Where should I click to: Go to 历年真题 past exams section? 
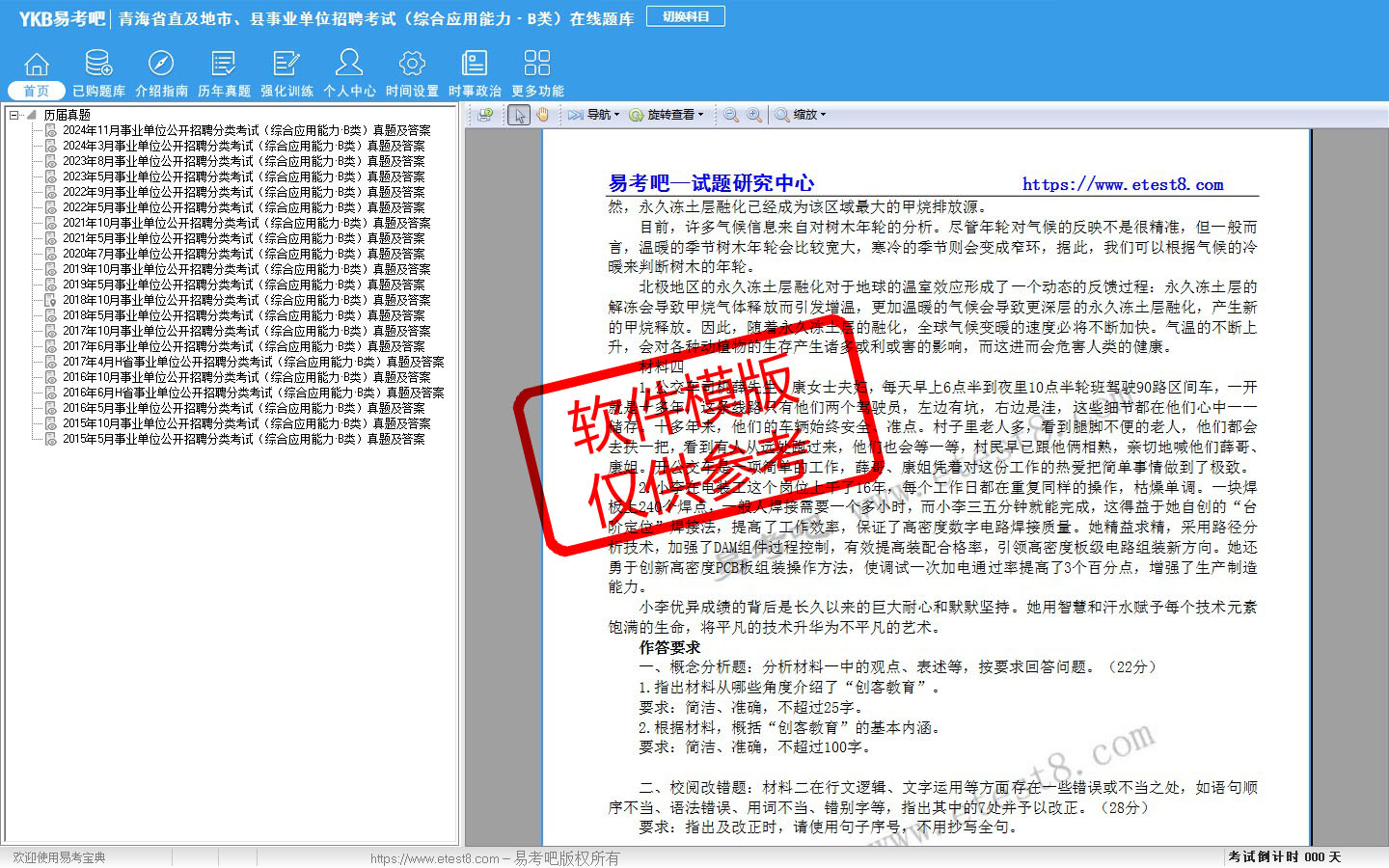(224, 73)
